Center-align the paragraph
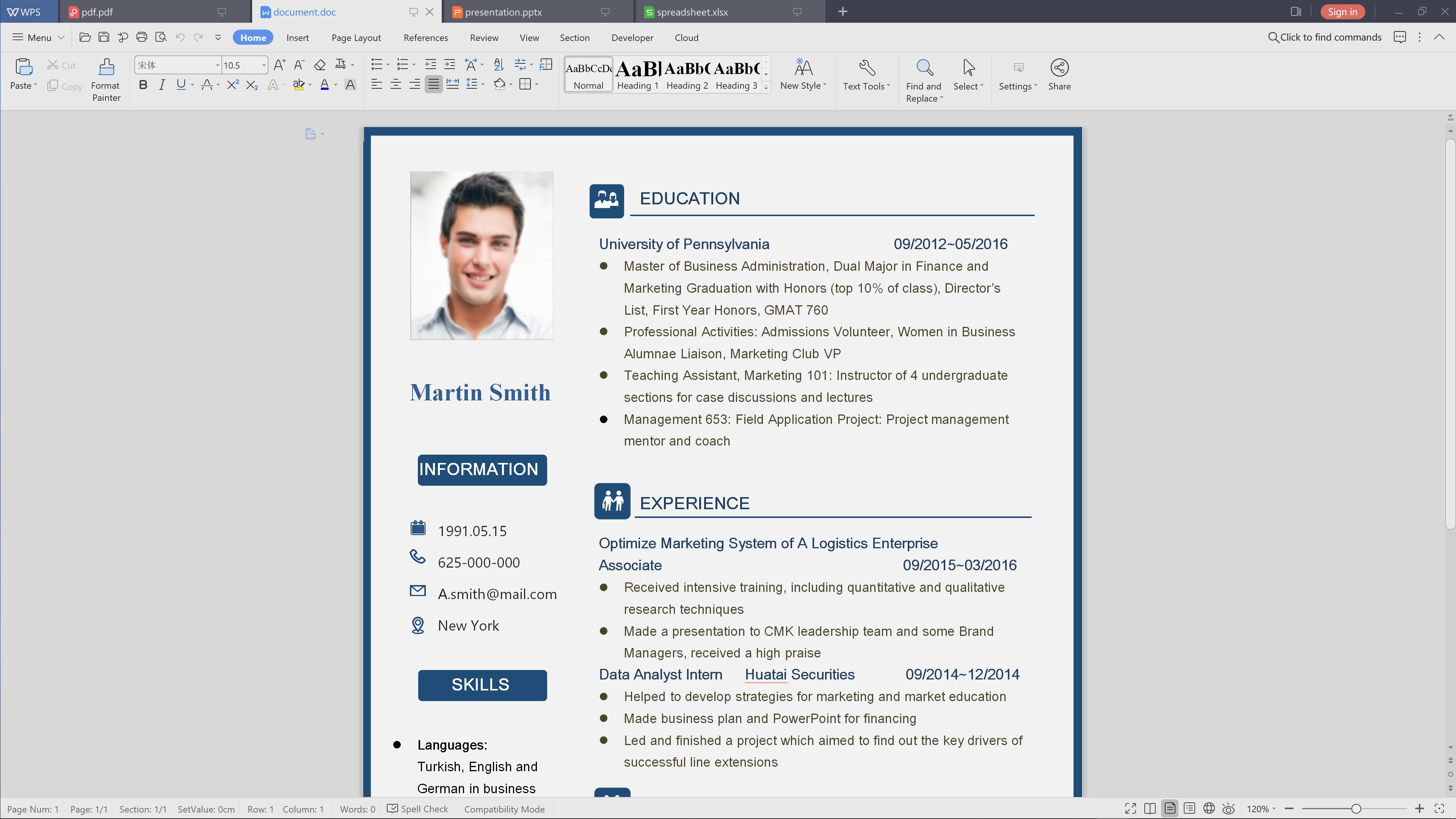 [x=395, y=84]
